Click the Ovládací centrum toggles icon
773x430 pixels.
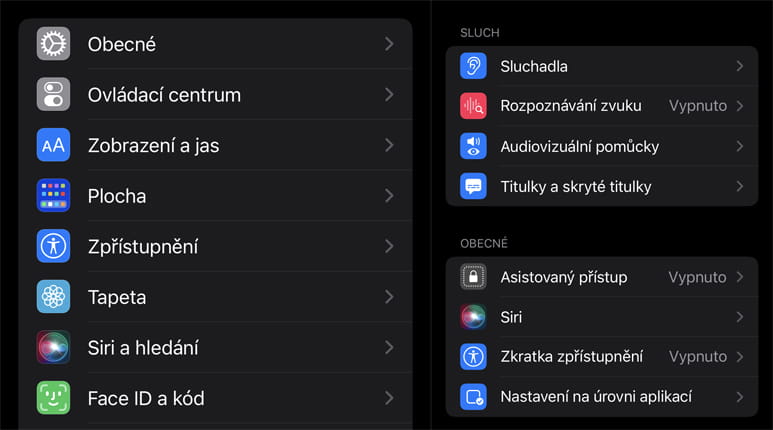pos(53,95)
